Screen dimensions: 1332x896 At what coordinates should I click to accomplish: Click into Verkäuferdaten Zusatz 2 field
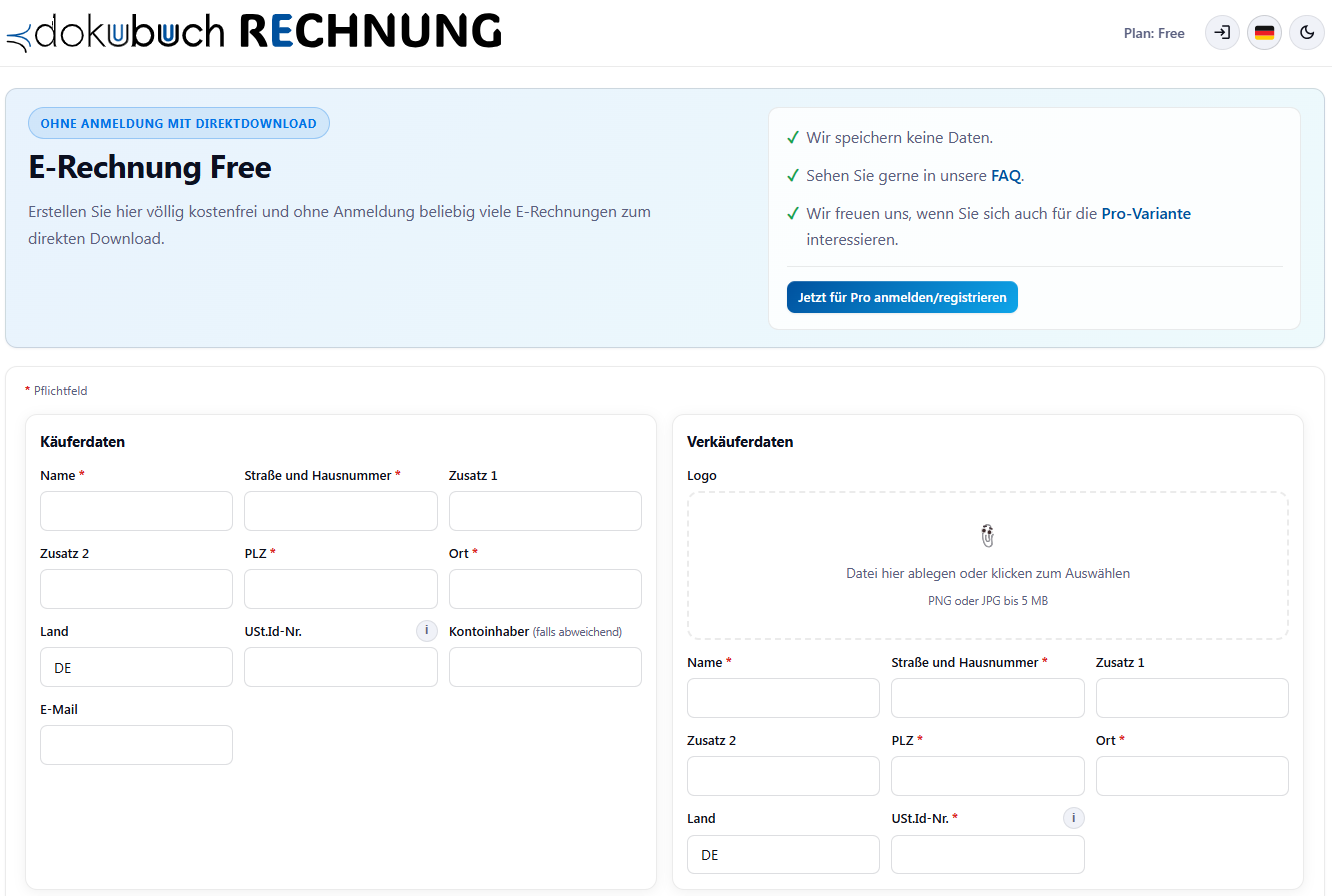click(783, 776)
